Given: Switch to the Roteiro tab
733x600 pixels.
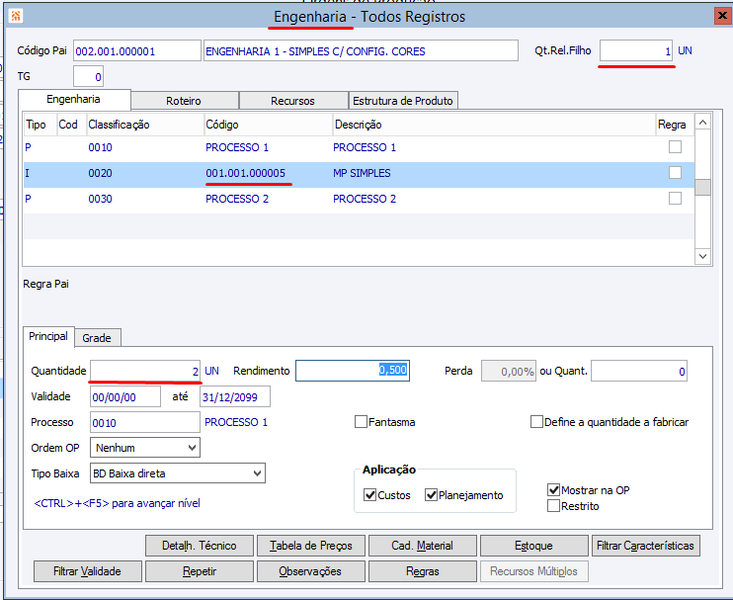Looking at the screenshot, I should point(184,101).
